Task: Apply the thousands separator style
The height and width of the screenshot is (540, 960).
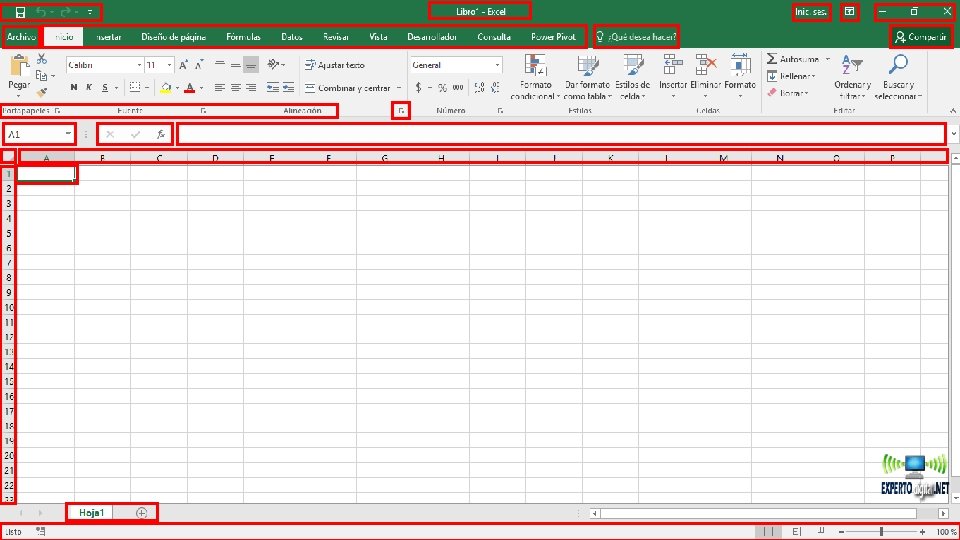Action: (x=458, y=88)
